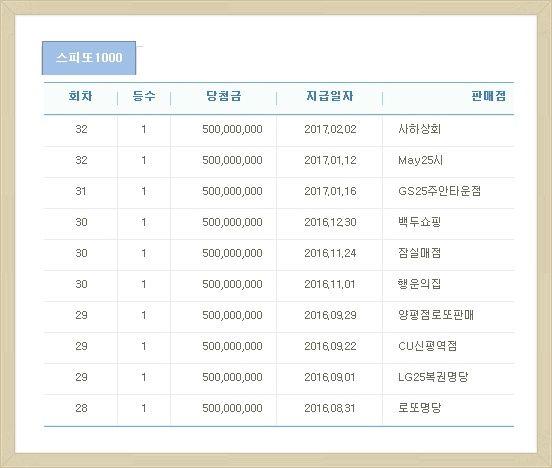Image resolution: width=552 pixels, height=468 pixels.
Task: Click payment date 2017.02.02
Action: pyautogui.click(x=330, y=129)
